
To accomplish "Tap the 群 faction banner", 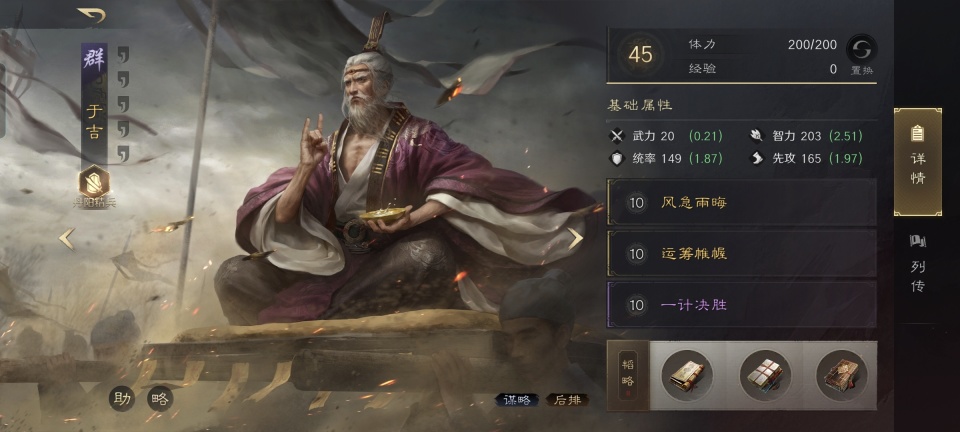I will (x=94, y=59).
